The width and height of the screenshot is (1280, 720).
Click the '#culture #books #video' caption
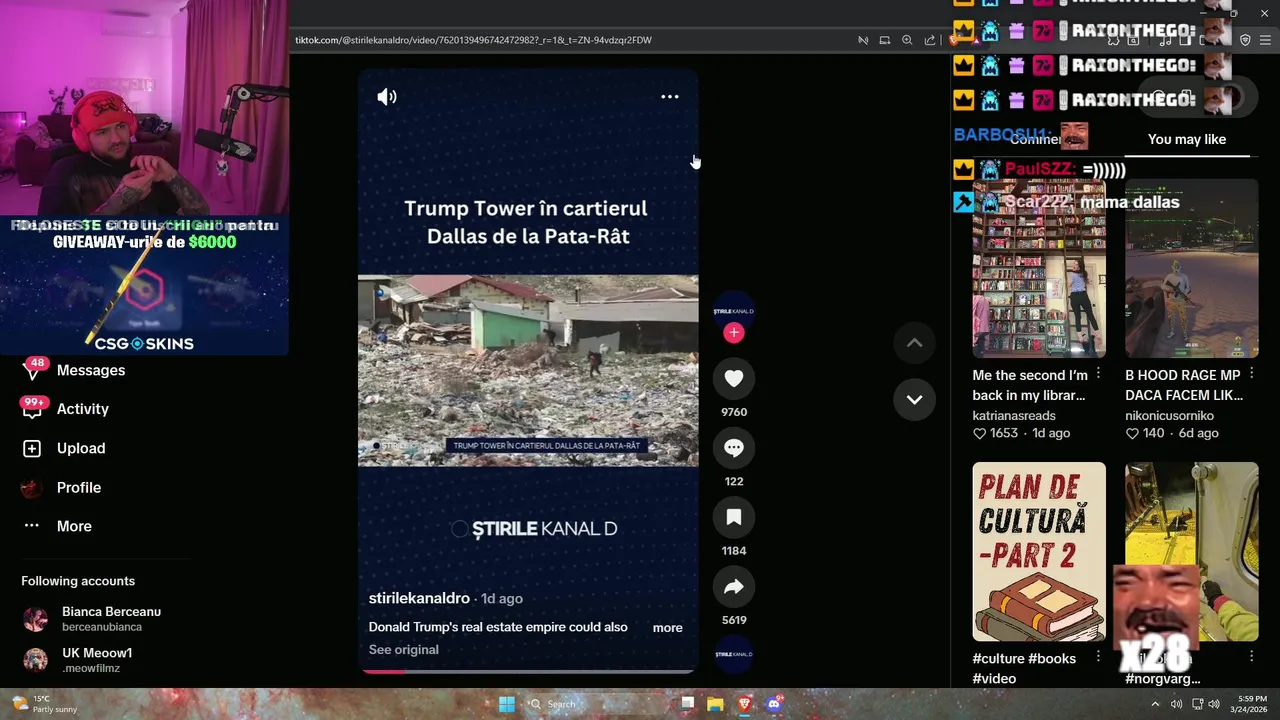pos(1024,668)
